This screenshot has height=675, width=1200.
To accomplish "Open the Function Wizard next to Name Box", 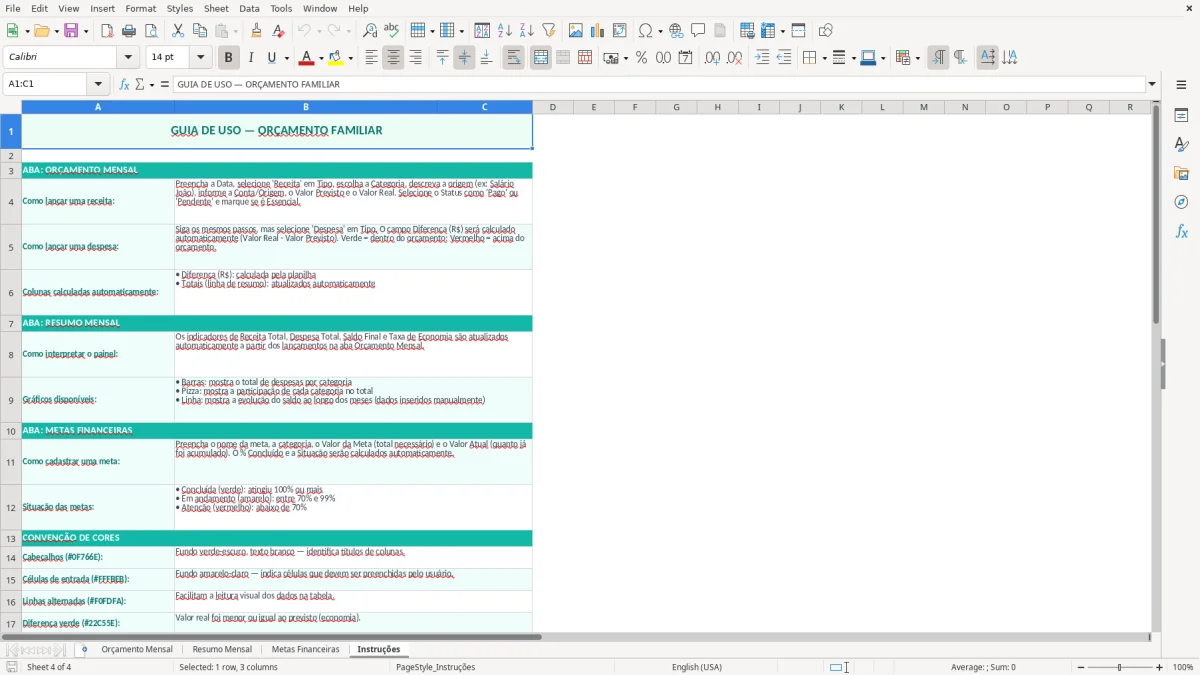I will (125, 84).
